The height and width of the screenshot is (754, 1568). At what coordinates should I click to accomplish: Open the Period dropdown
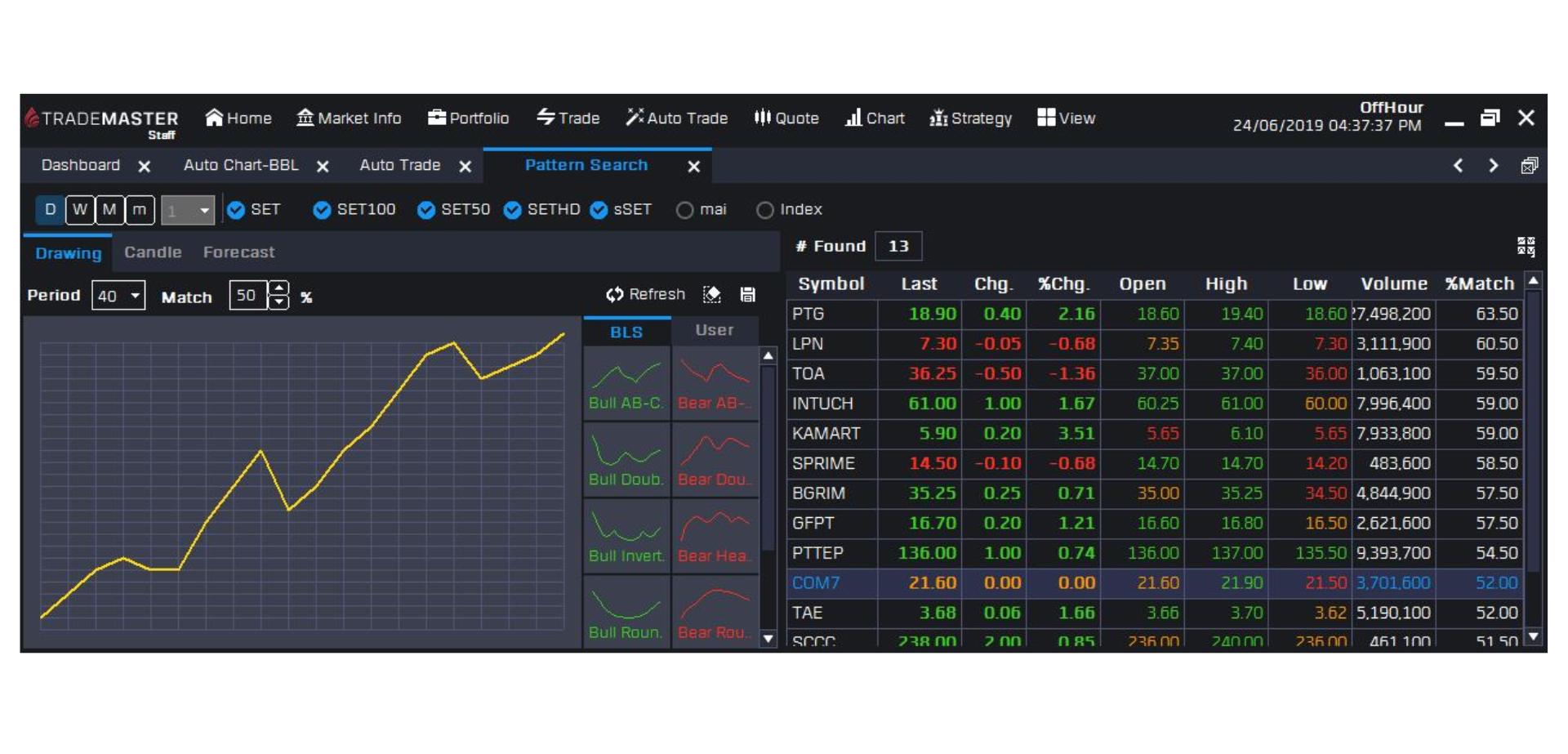coord(118,296)
